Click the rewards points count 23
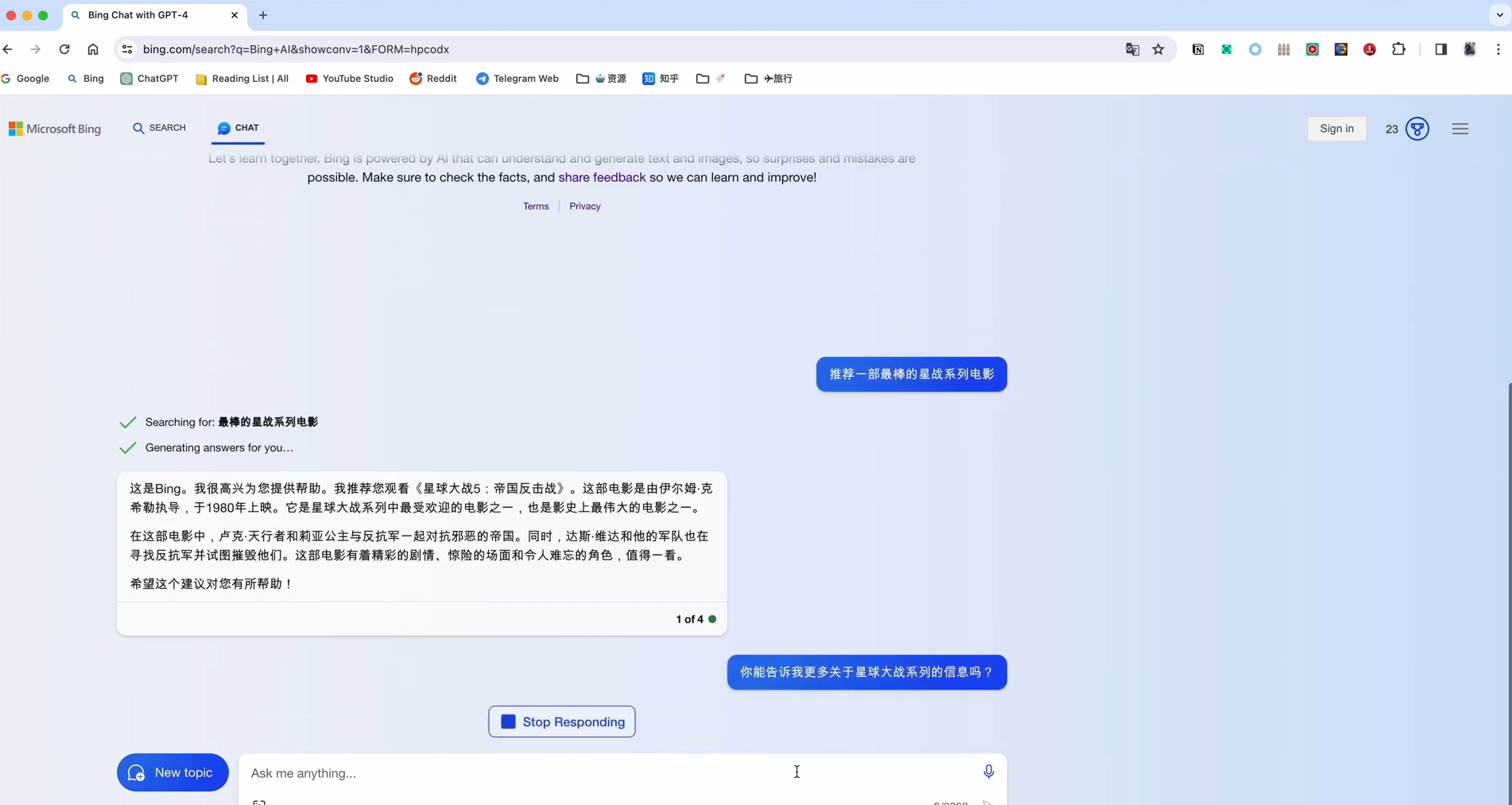The image size is (1512, 805). tap(1391, 129)
